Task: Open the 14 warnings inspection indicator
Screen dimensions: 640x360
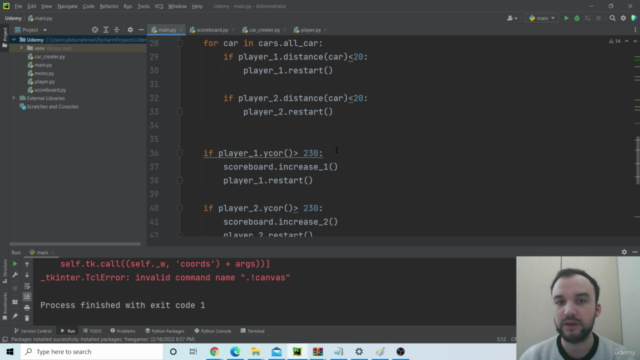Action: tap(615, 41)
